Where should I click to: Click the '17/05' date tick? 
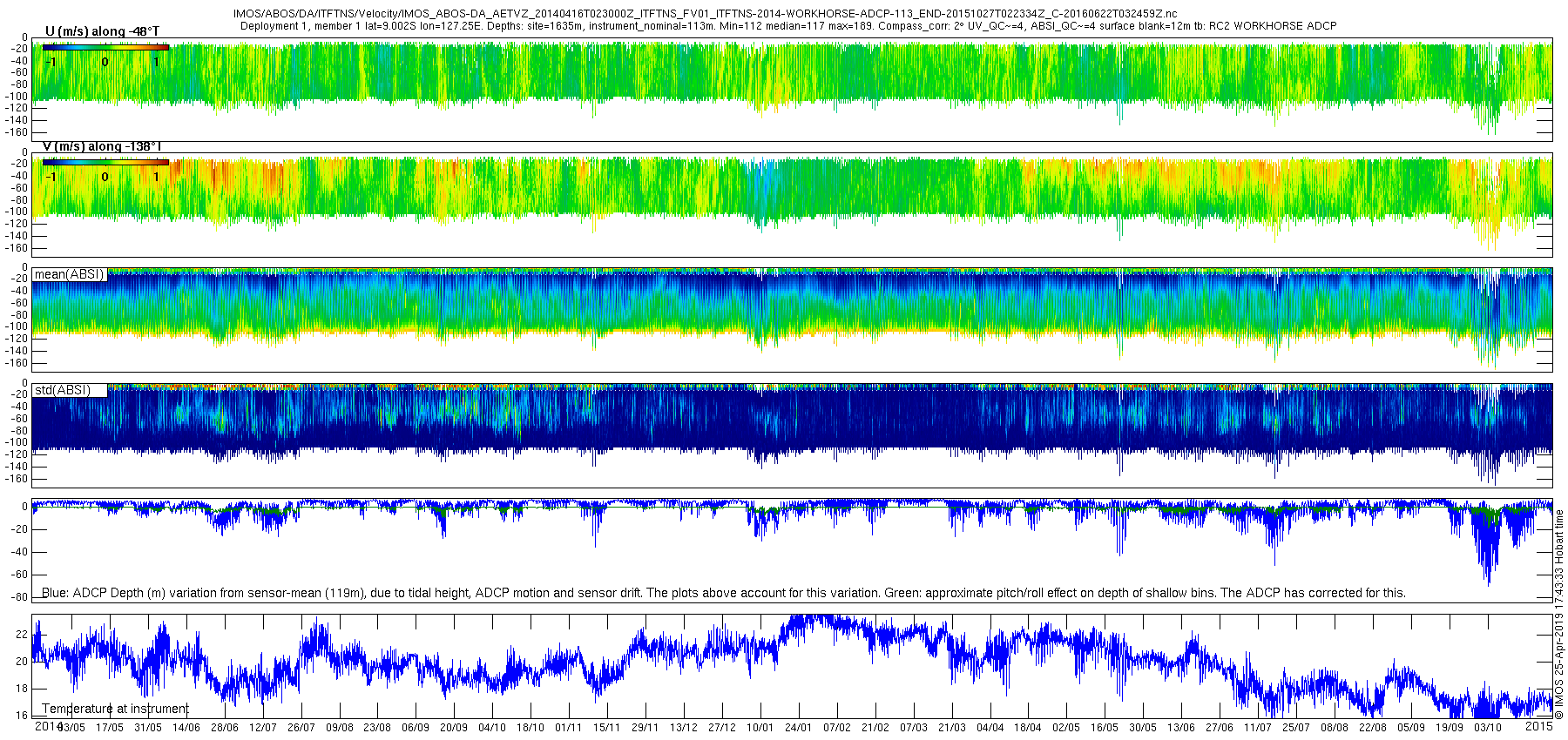pyautogui.click(x=109, y=728)
